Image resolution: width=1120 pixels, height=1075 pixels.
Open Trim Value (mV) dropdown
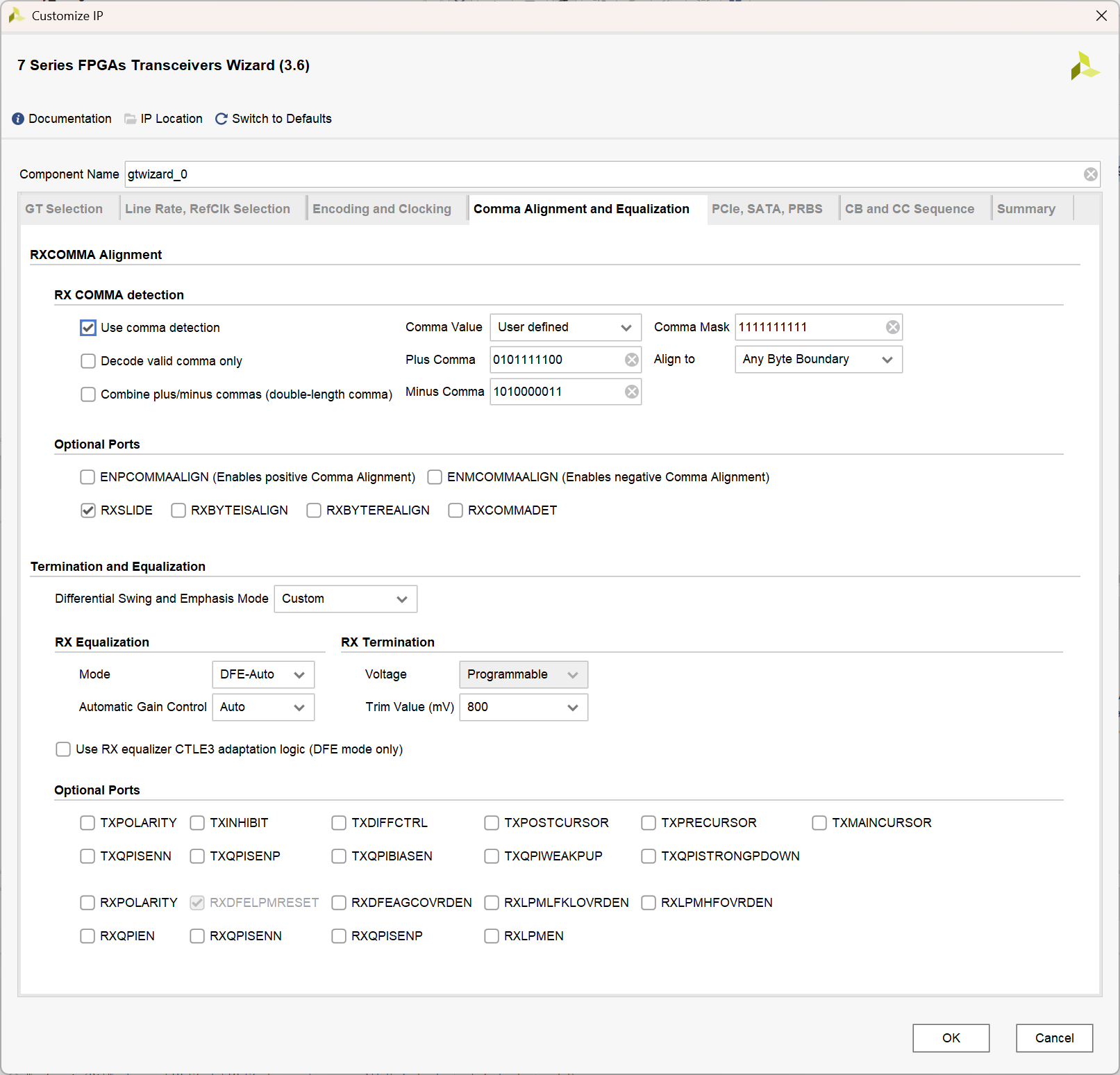pyautogui.click(x=524, y=708)
